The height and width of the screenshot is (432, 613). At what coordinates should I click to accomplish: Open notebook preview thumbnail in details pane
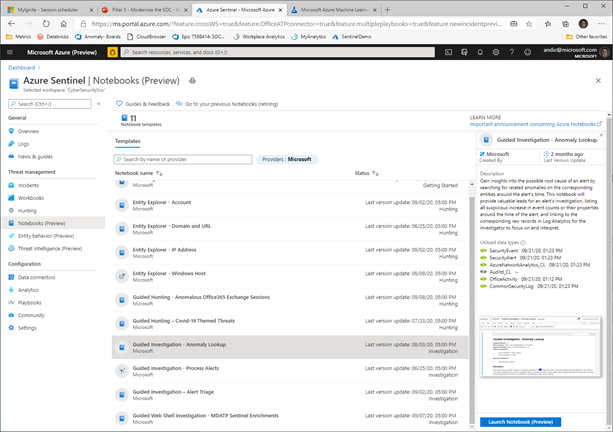[540, 347]
